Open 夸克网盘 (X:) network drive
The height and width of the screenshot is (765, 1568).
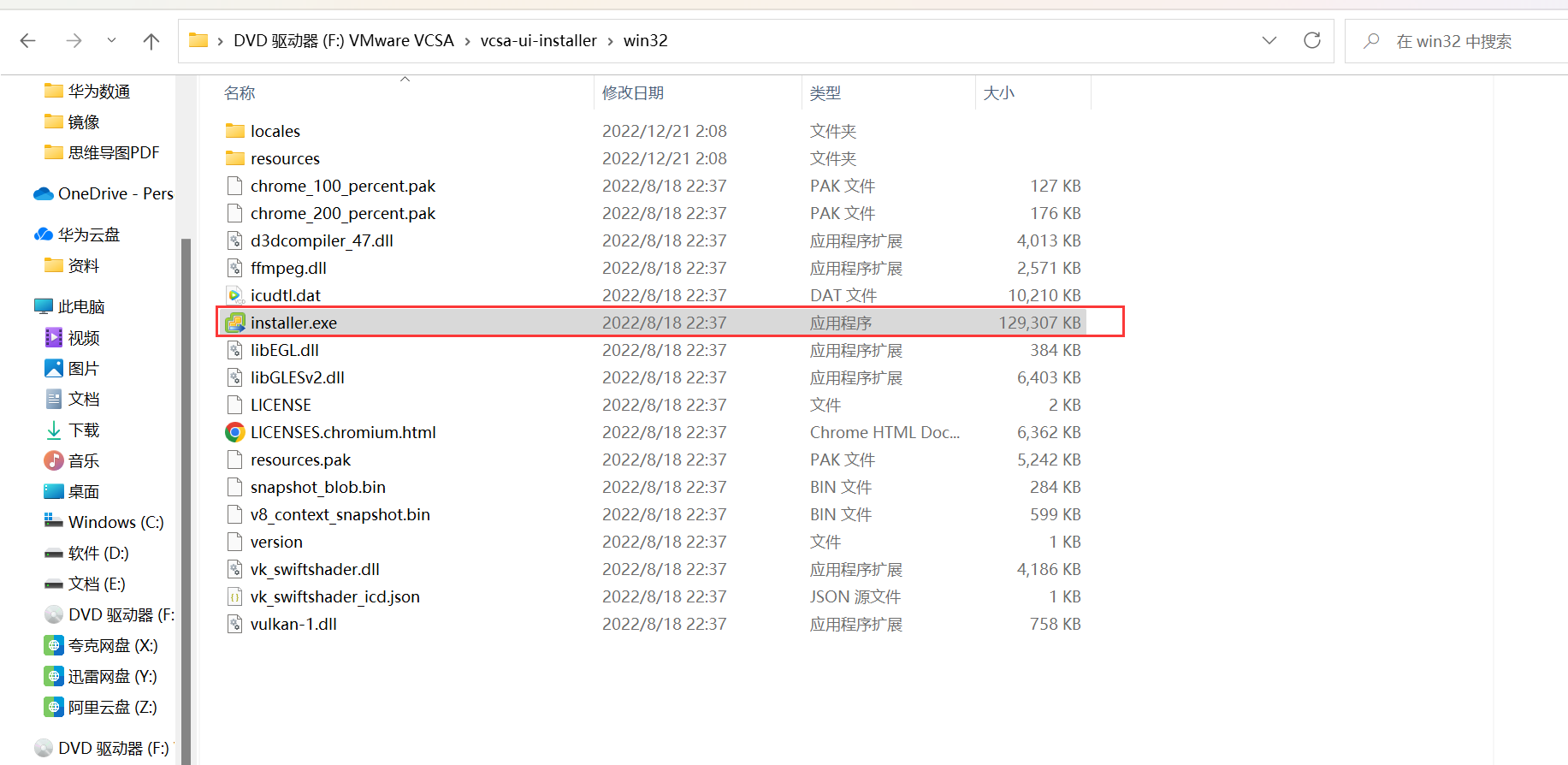(x=113, y=645)
